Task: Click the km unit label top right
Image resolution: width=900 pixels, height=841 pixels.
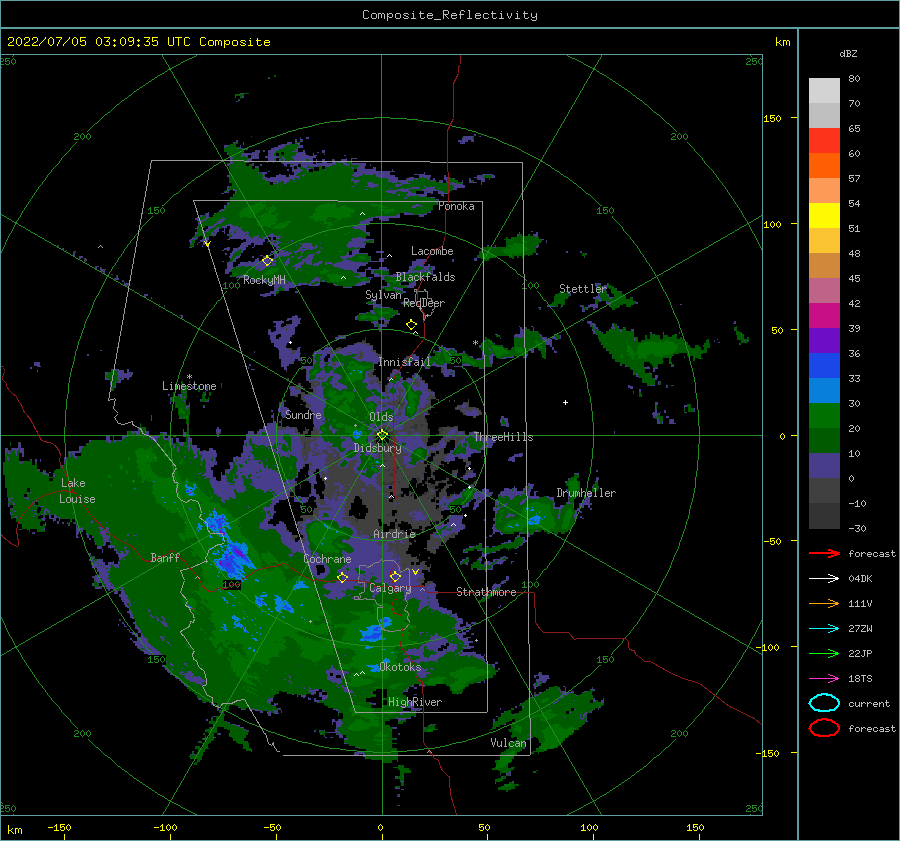Action: pos(782,42)
